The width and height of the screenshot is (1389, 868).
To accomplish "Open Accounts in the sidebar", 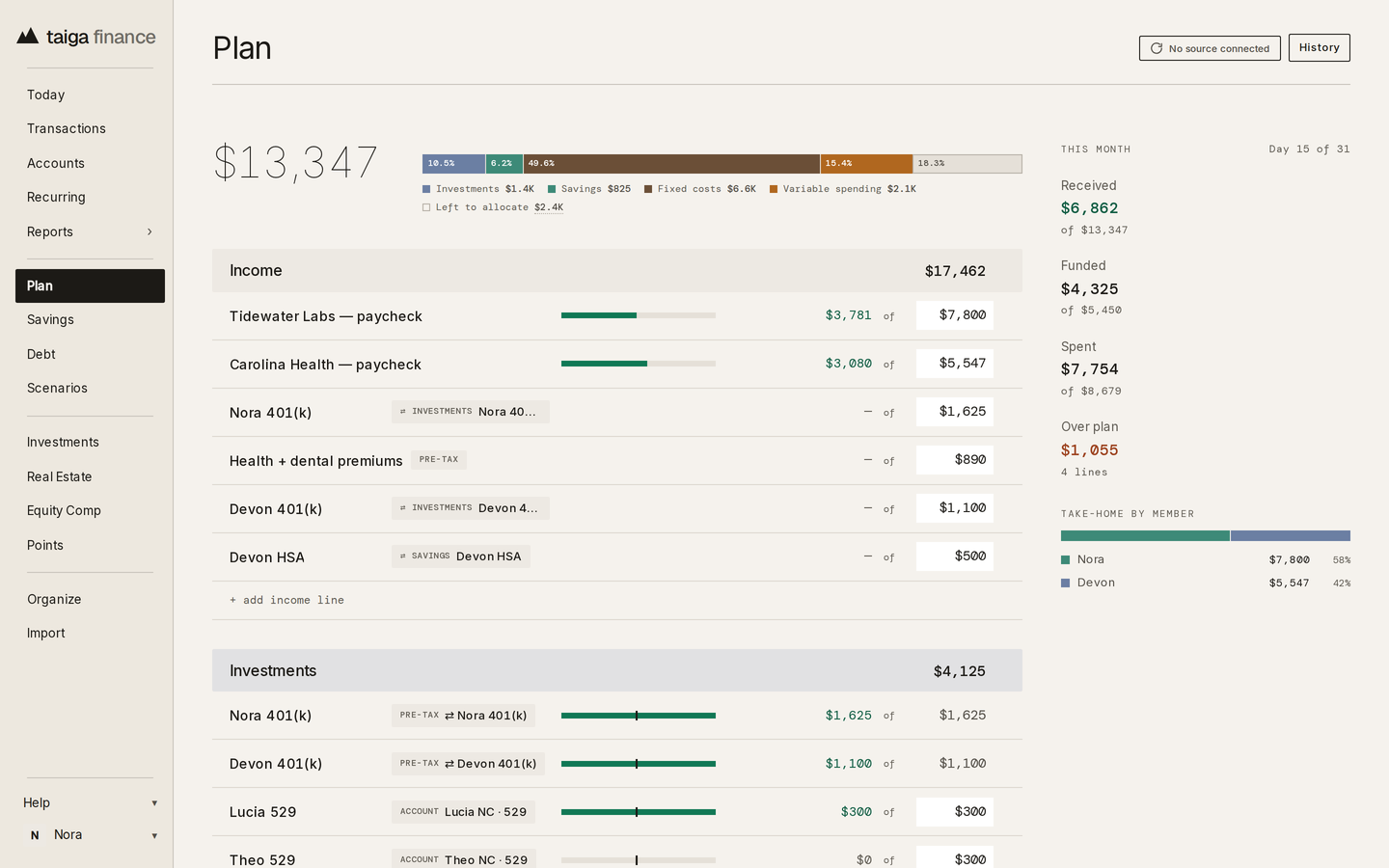I will tap(90, 163).
